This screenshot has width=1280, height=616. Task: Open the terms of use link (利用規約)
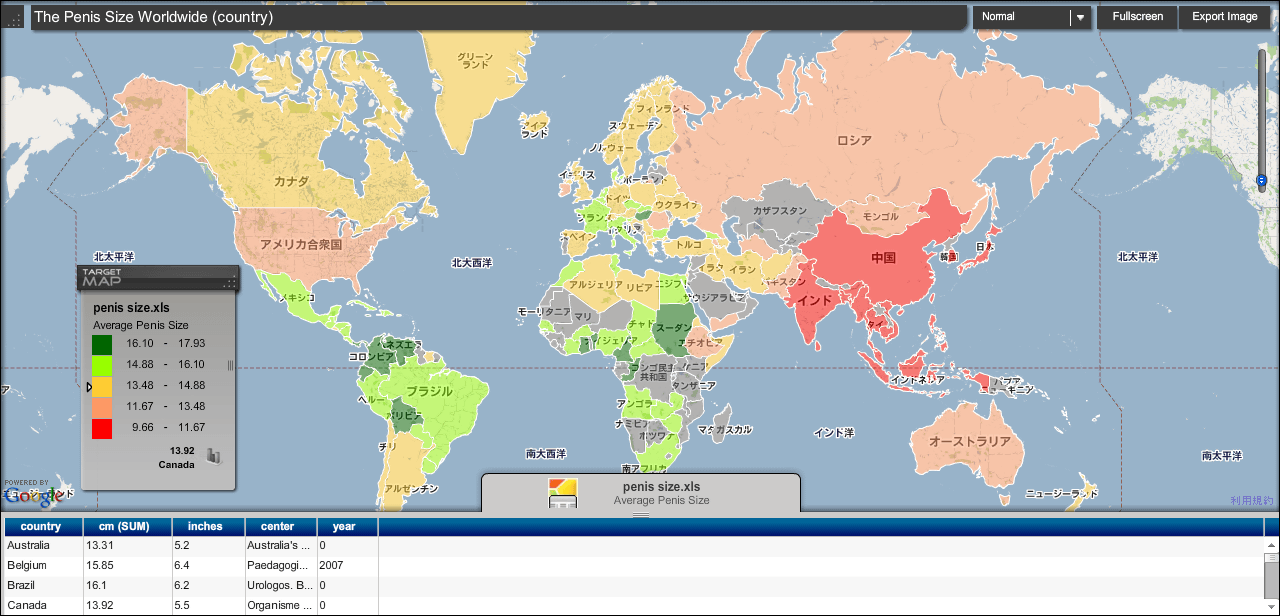coord(1252,500)
